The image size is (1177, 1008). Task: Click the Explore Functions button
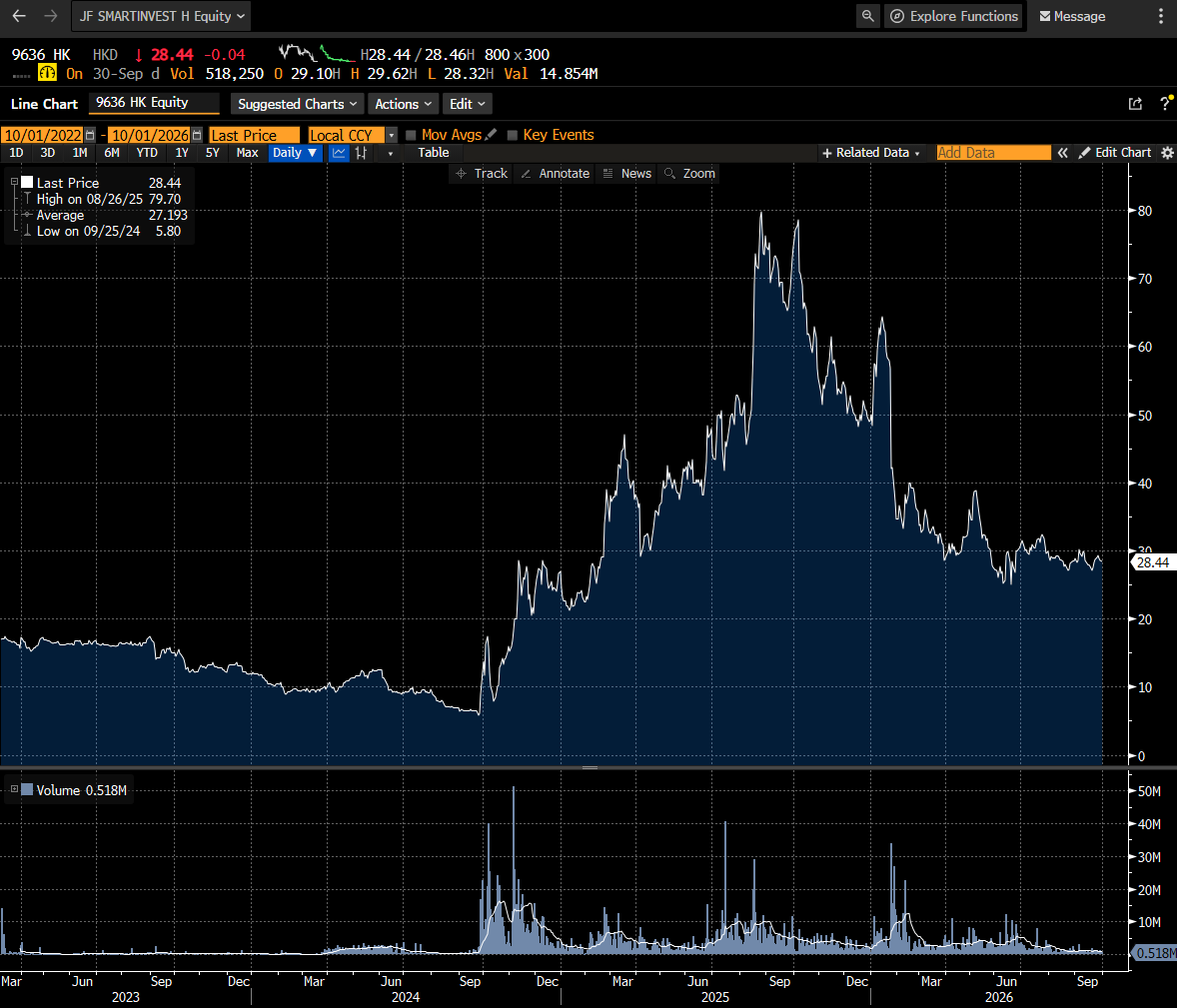954,16
